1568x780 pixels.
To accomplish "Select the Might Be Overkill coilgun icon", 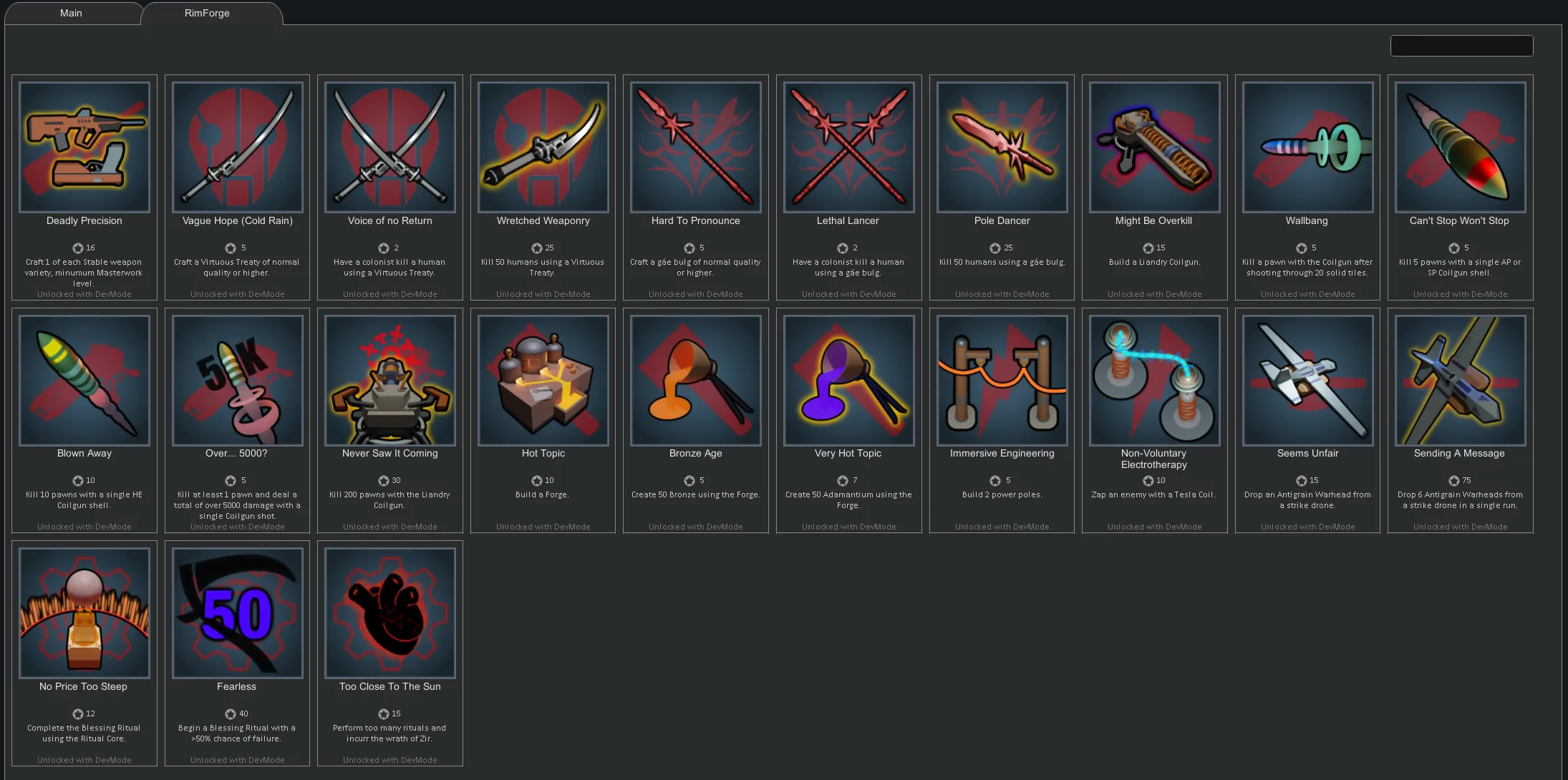I will [x=1154, y=147].
